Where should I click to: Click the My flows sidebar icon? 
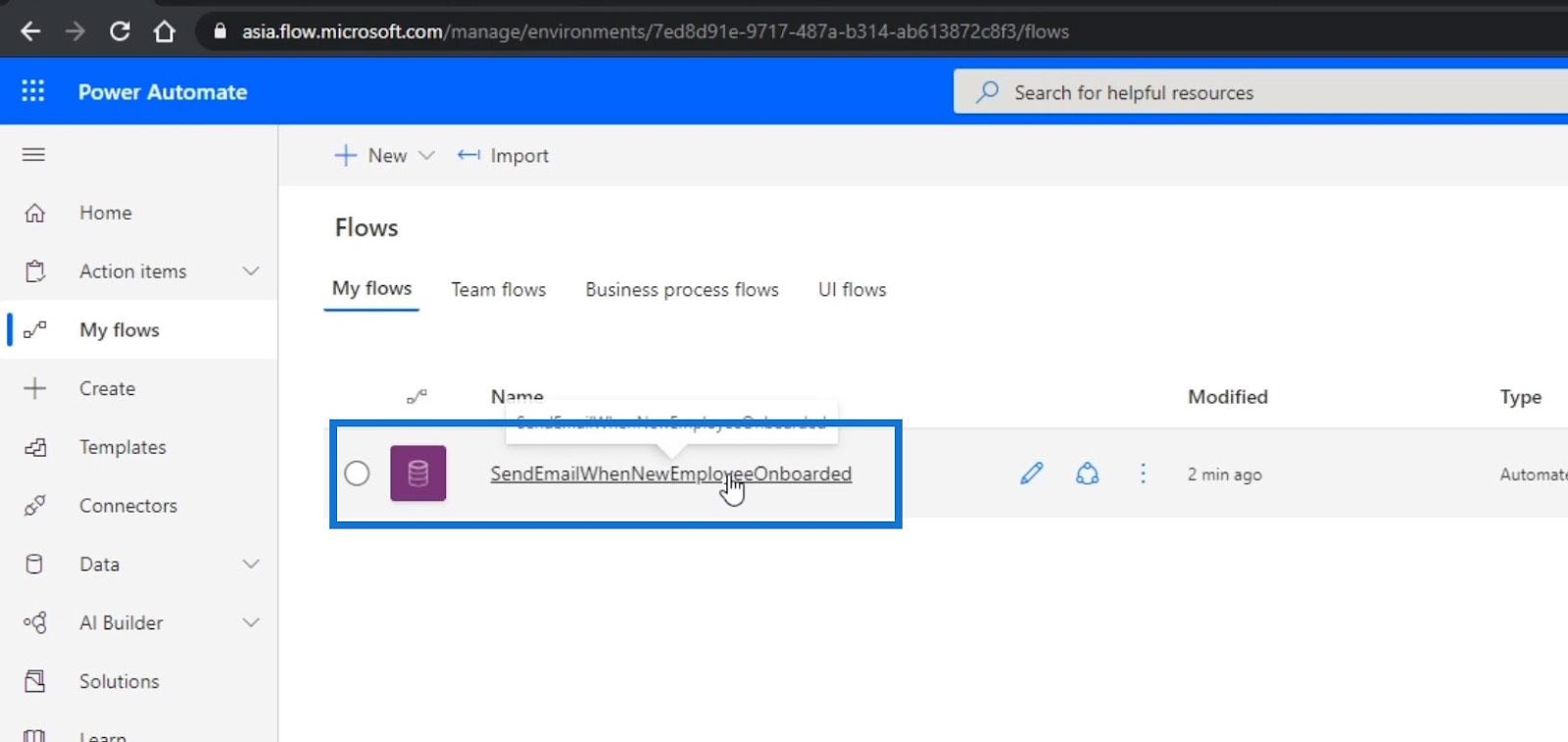pyautogui.click(x=34, y=330)
